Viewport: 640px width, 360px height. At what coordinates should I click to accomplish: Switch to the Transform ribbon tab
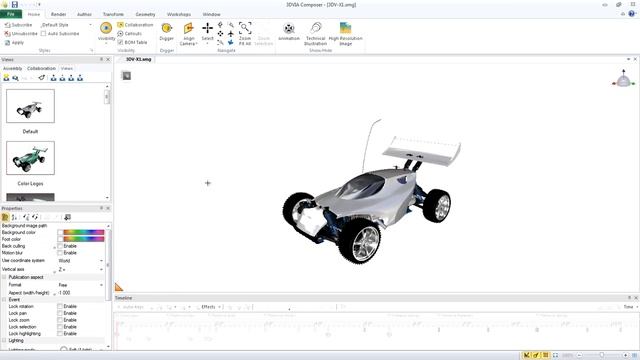[x=113, y=14]
